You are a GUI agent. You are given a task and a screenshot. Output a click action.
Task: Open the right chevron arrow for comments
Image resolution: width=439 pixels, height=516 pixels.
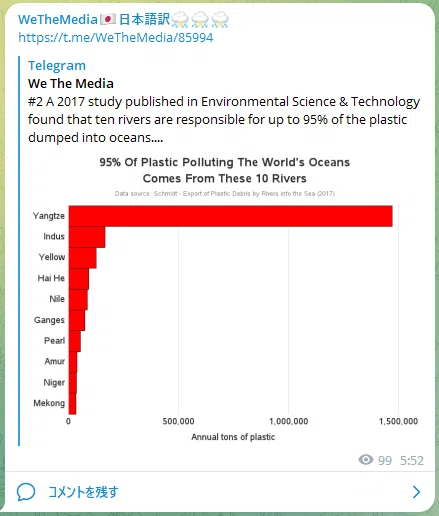coord(416,492)
